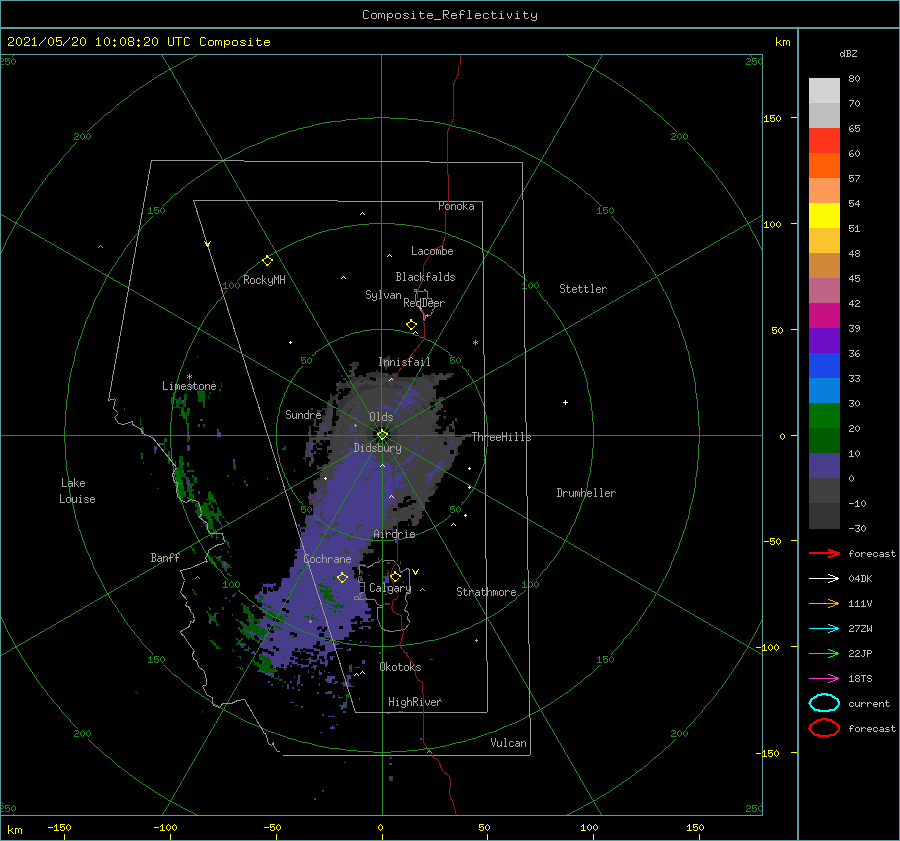Click the Drumheller label

[x=586, y=493]
